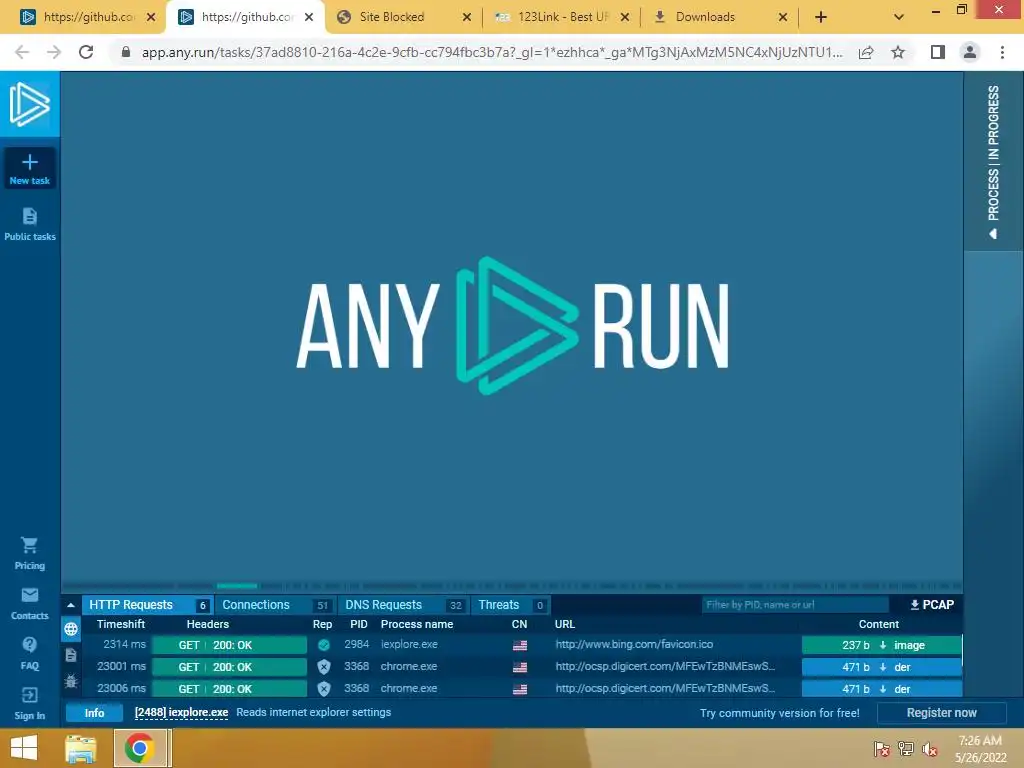Click the Process name column header

(417, 624)
